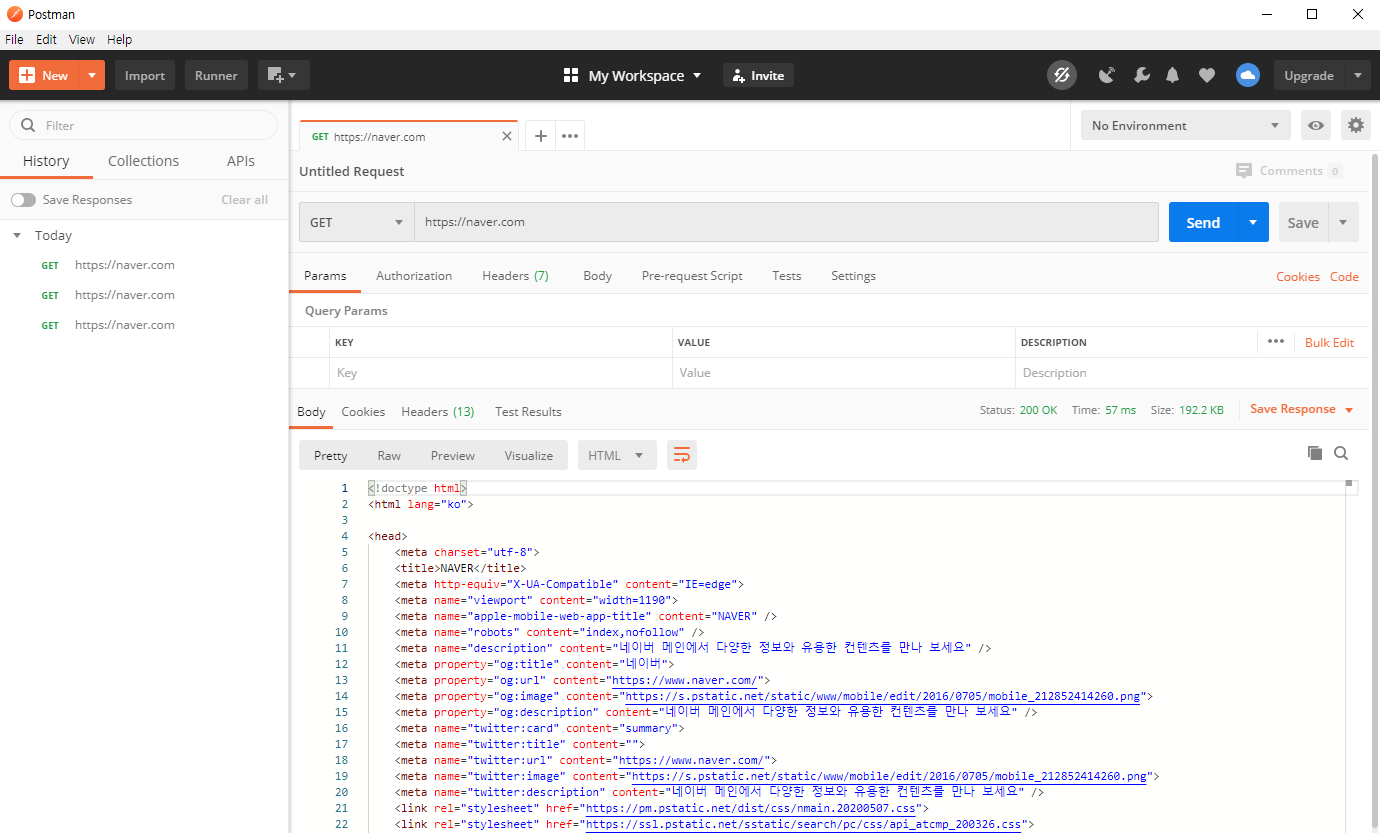Close the naver.com request tab
The image size is (1380, 833).
[x=507, y=136]
